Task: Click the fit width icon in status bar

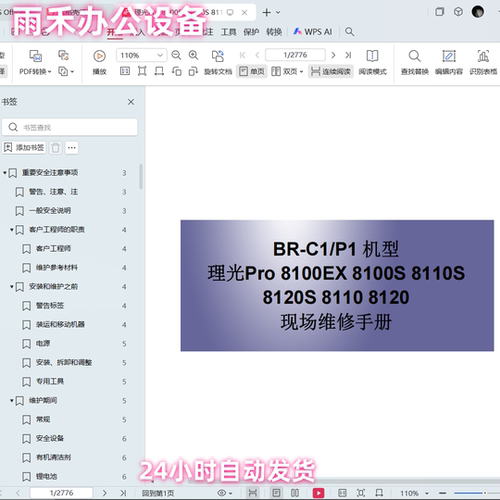Action: tap(379, 493)
